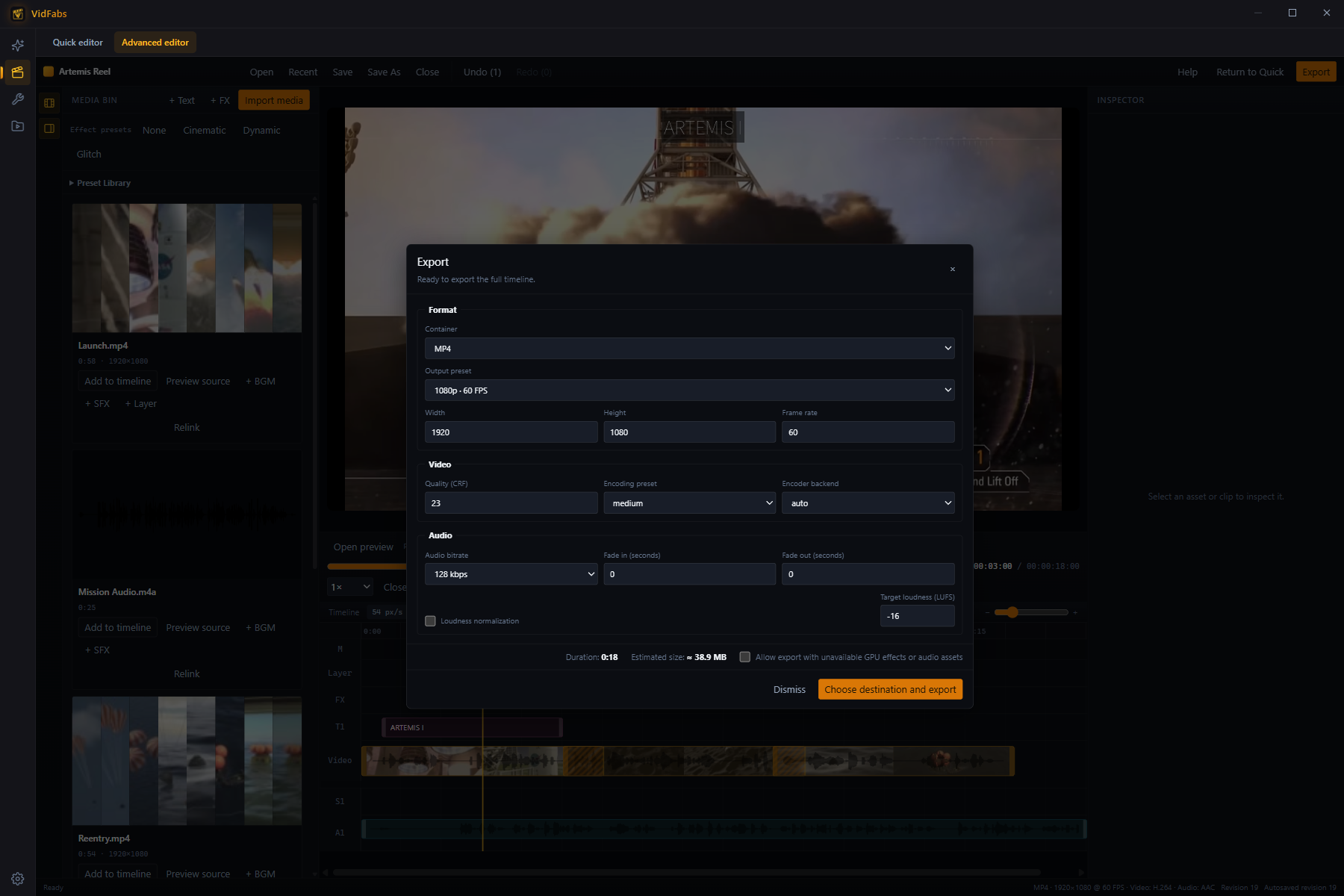The width and height of the screenshot is (1344, 896).
Task: Click the Import media button
Action: [274, 100]
